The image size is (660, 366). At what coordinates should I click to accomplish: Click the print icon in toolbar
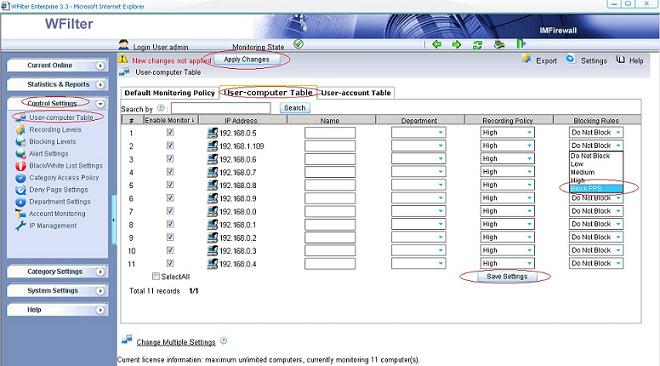[x=499, y=44]
